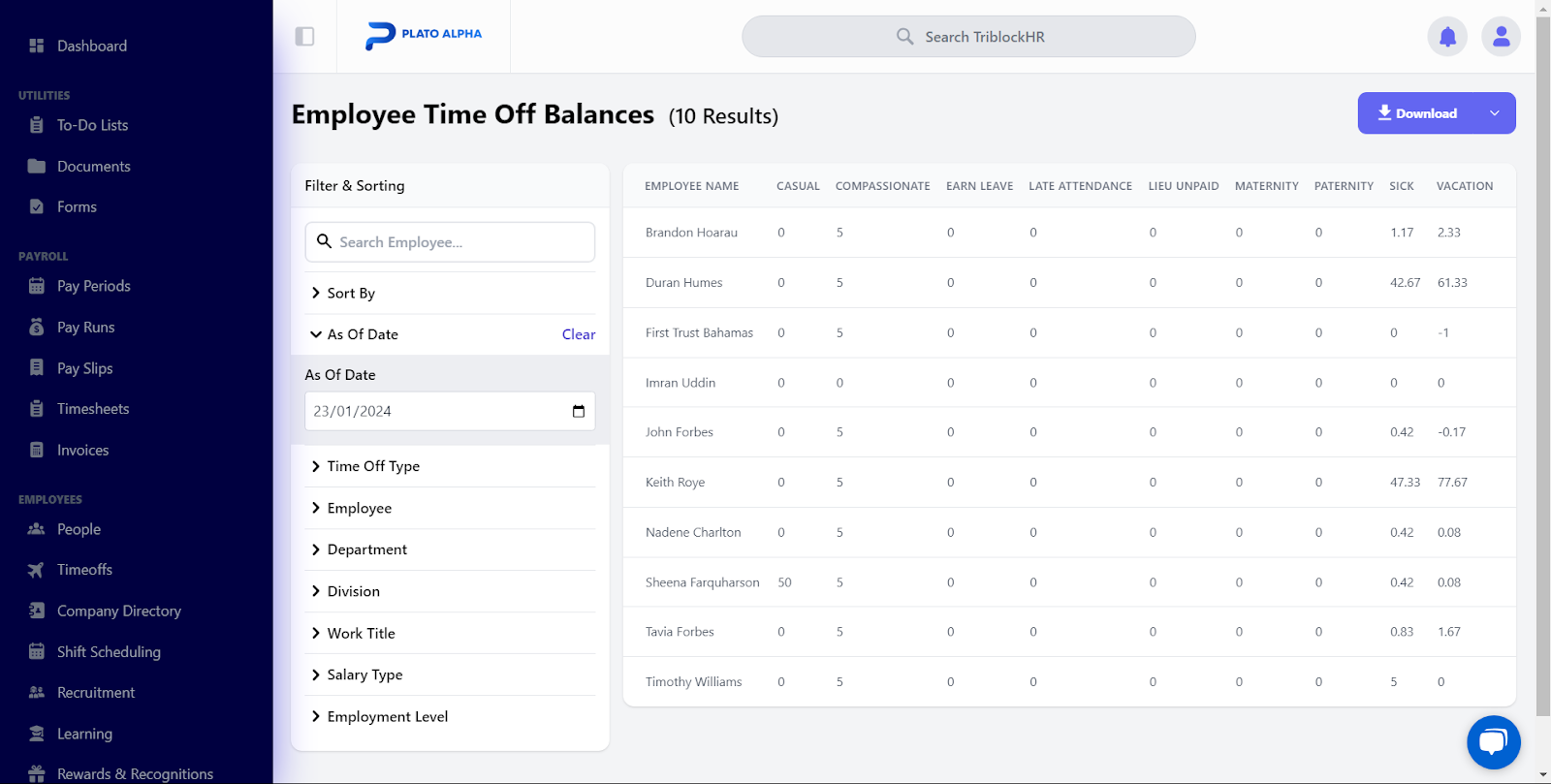This screenshot has width=1551, height=784.
Task: Click the COMPASSIONATE column header
Action: [x=882, y=186]
